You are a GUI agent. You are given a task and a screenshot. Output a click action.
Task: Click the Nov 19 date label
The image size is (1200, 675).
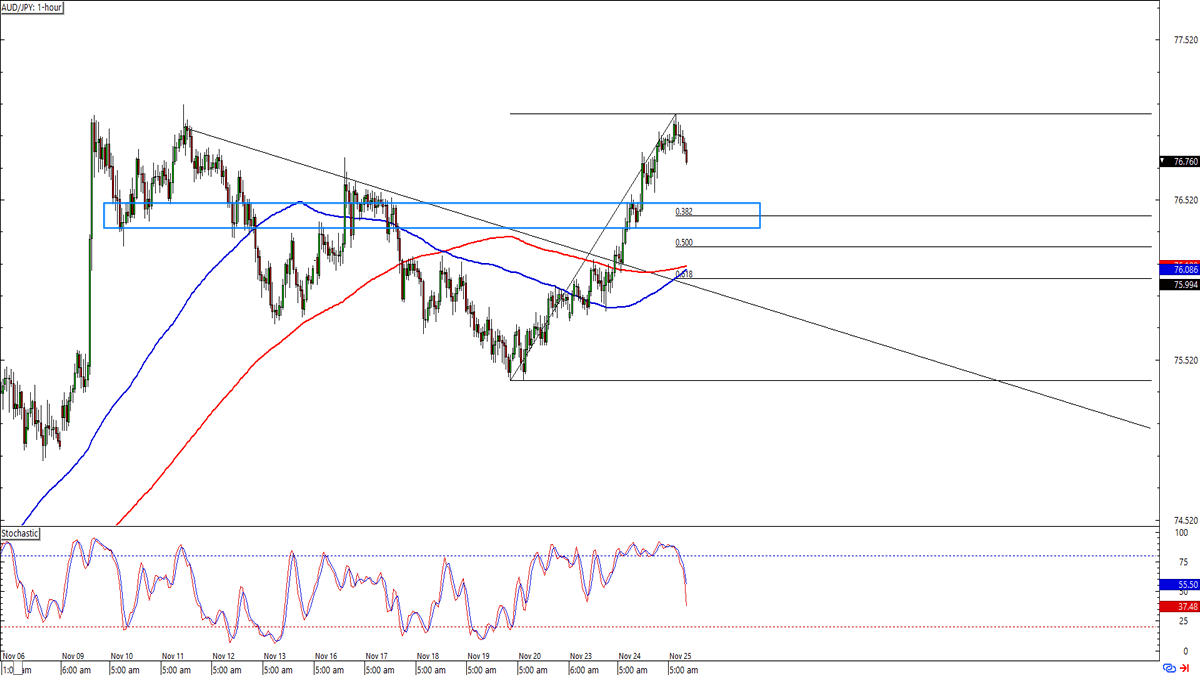tap(479, 658)
